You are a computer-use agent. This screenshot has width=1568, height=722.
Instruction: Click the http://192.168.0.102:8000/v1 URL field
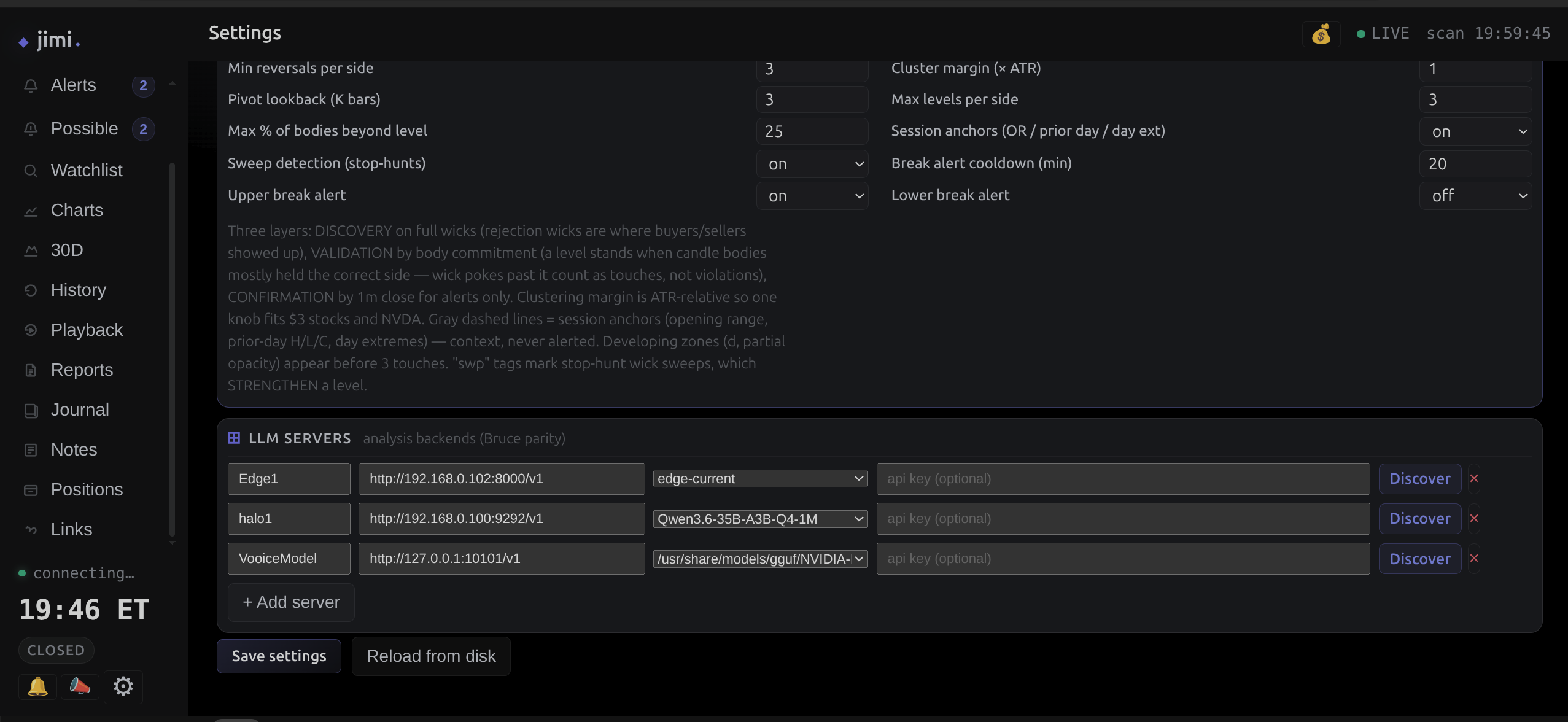[x=502, y=479]
